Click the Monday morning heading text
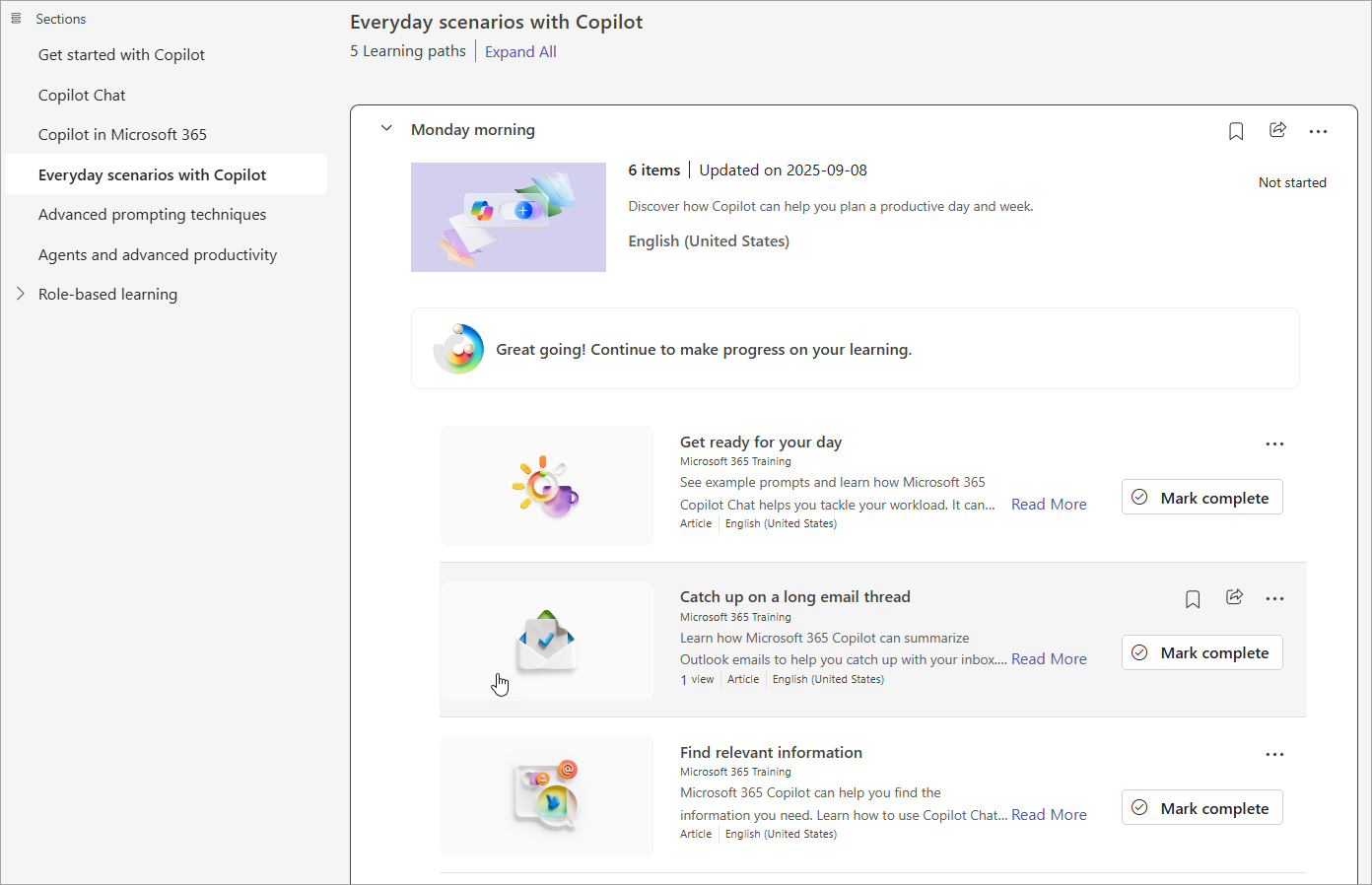The image size is (1372, 885). click(x=473, y=130)
